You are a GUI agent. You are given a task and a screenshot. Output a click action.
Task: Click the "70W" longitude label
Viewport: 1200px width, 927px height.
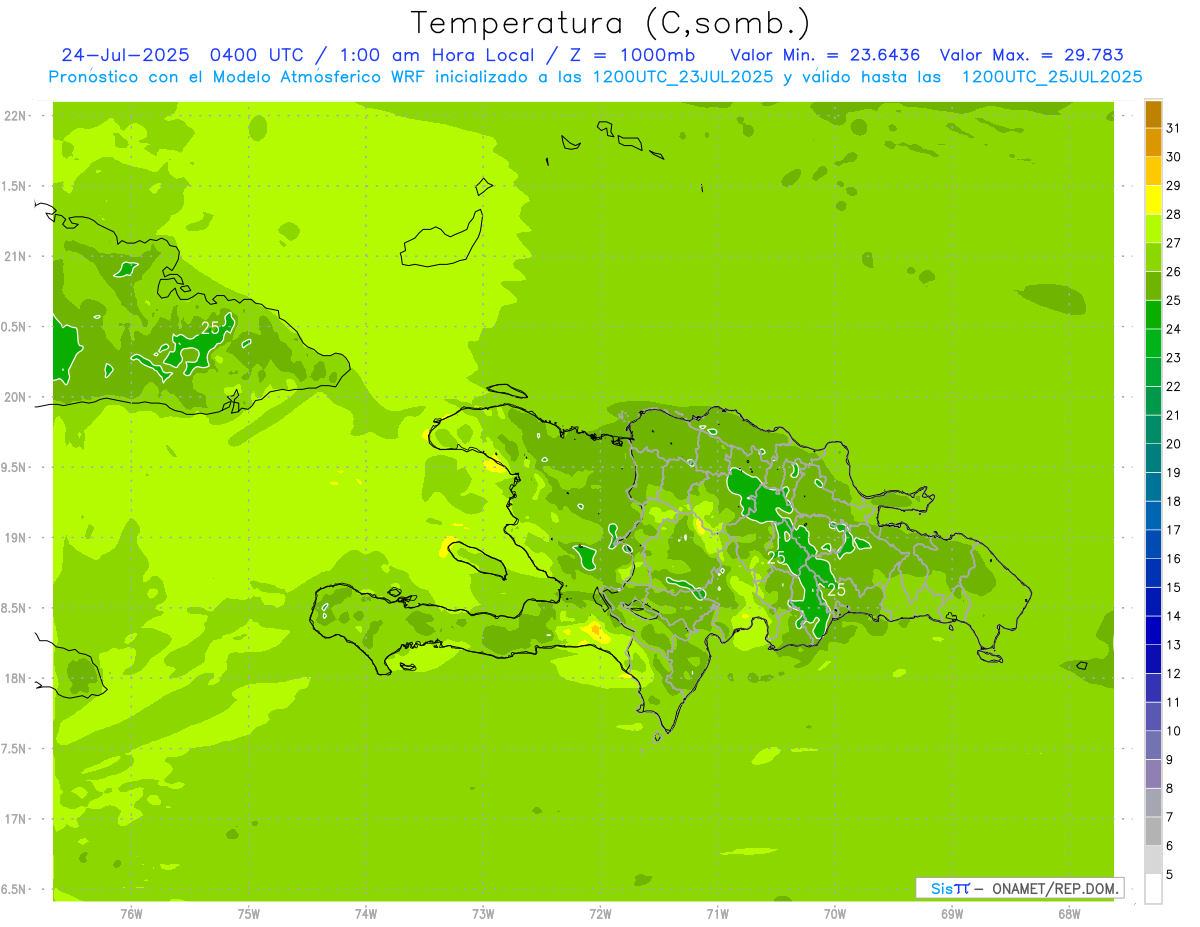click(835, 914)
